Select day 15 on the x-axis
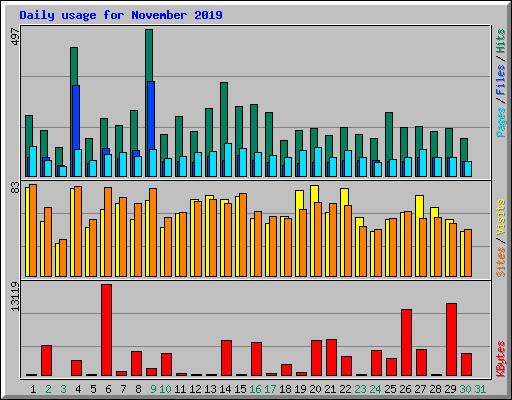 [240, 389]
